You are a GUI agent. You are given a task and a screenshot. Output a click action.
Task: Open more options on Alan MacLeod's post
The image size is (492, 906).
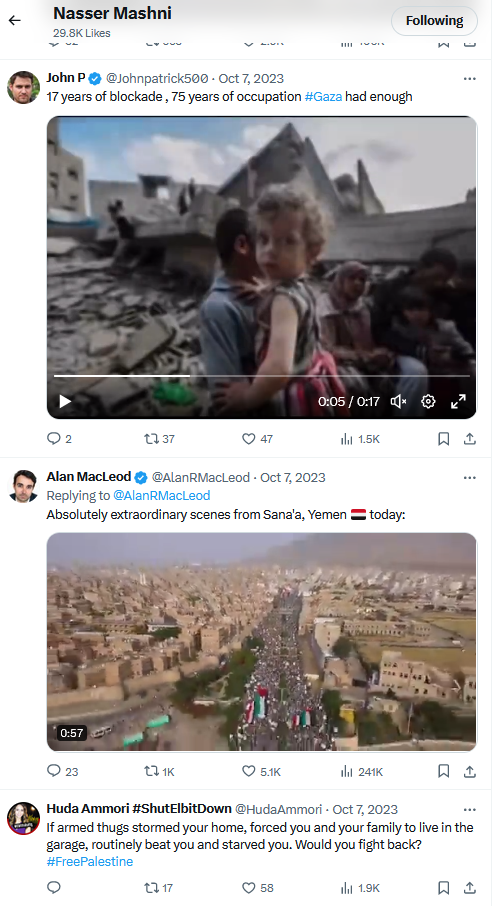click(x=469, y=478)
